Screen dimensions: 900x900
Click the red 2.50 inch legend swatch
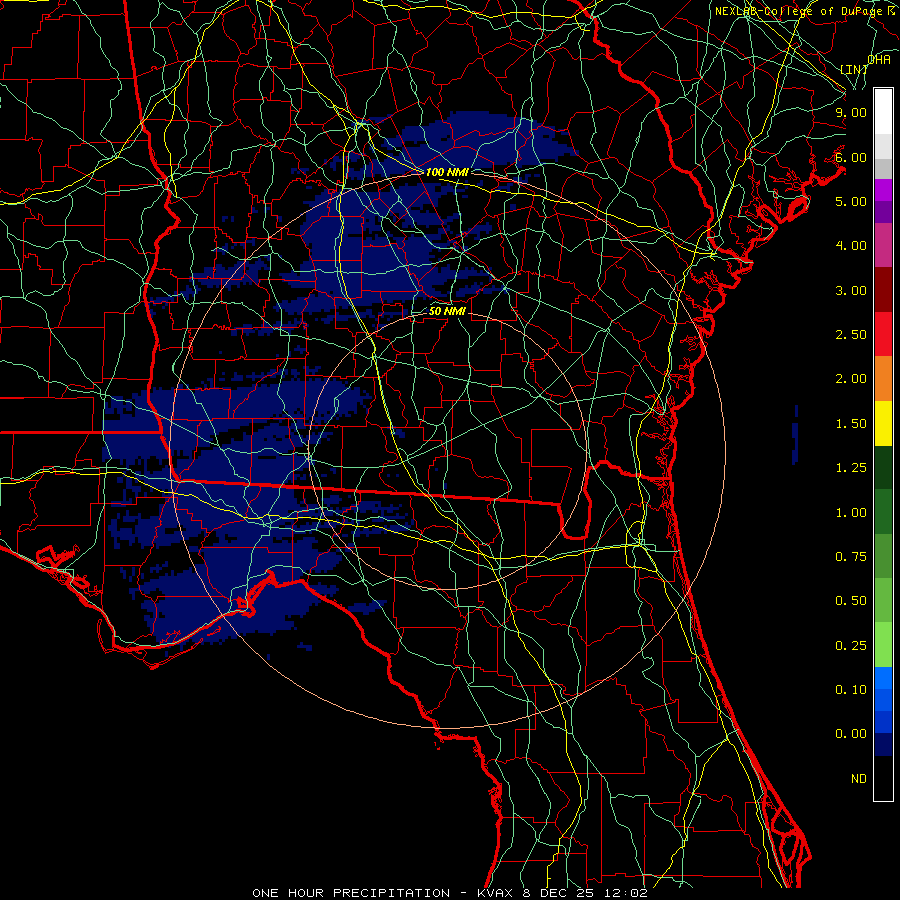coord(883,334)
